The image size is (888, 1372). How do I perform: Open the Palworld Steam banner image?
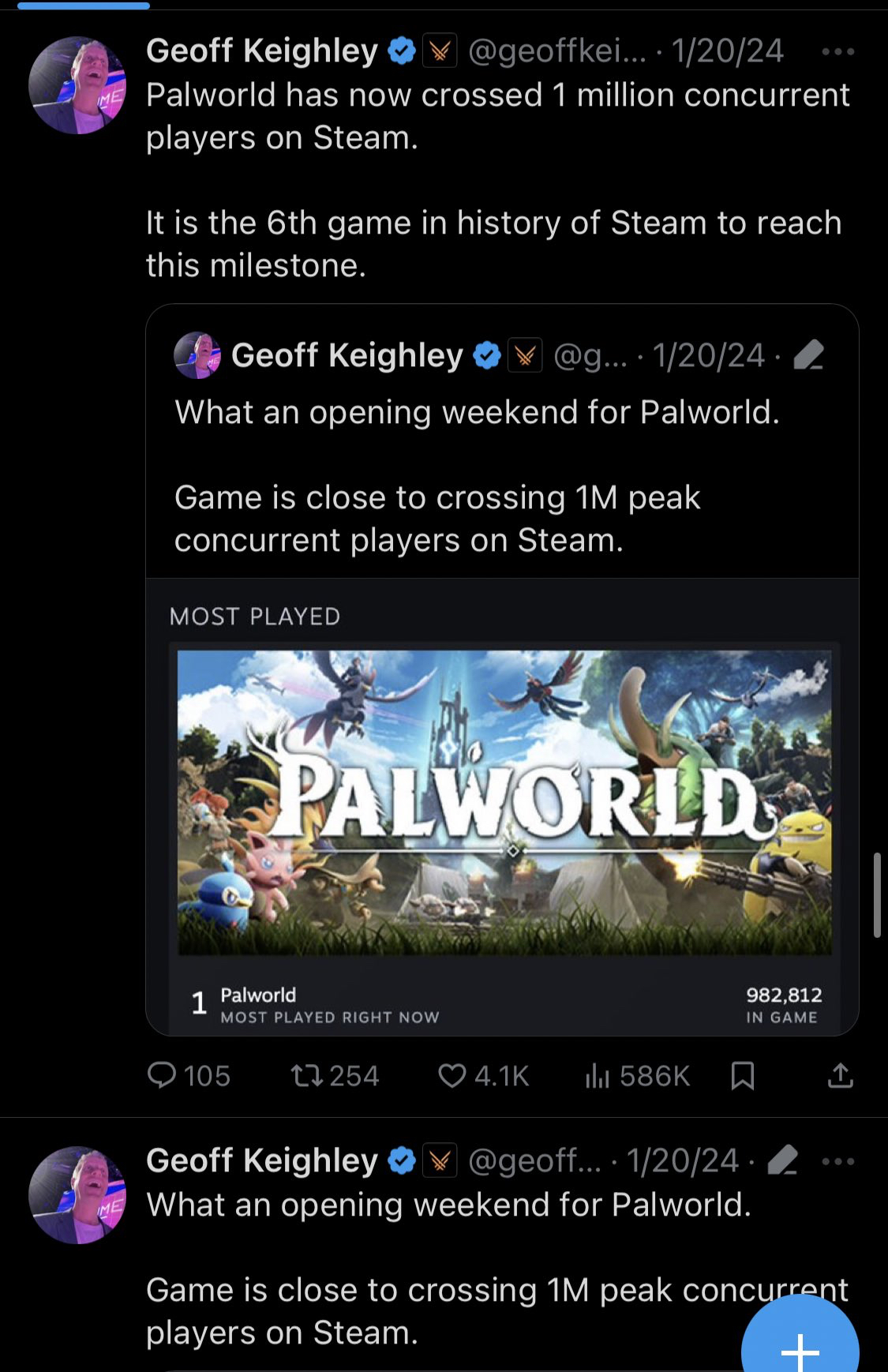point(504,802)
